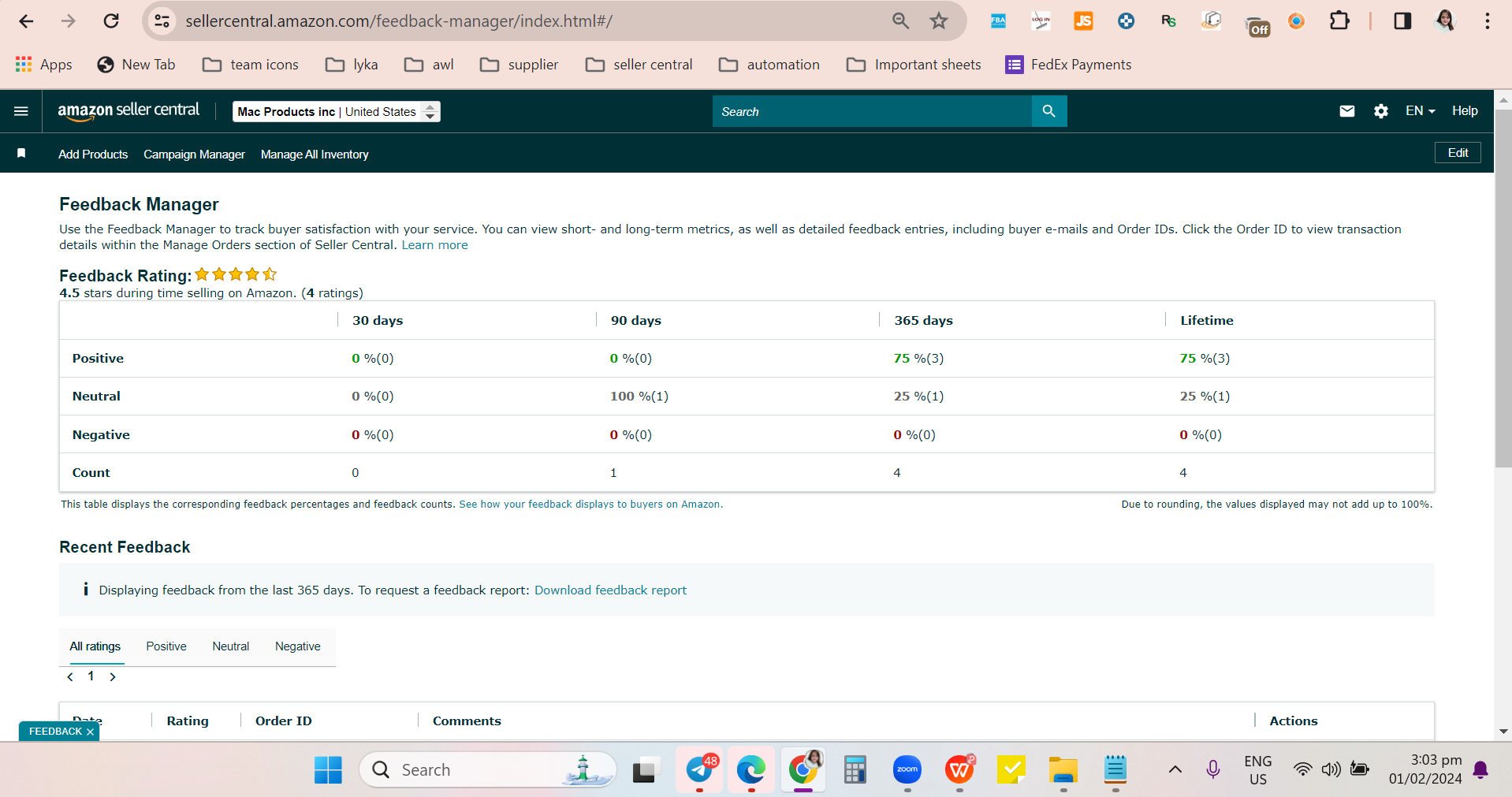The width and height of the screenshot is (1512, 797).
Task: Open the Chrome profile avatar
Action: pos(1445,21)
